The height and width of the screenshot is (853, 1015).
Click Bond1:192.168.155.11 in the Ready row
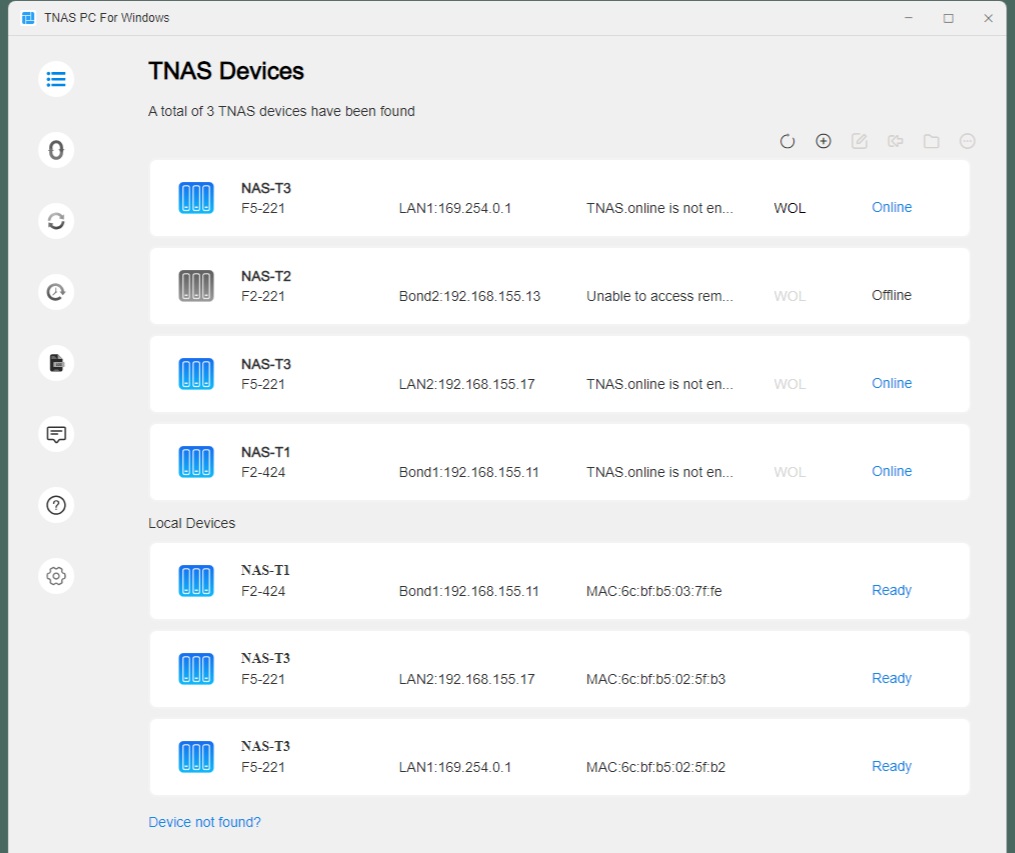pyautogui.click(x=469, y=592)
